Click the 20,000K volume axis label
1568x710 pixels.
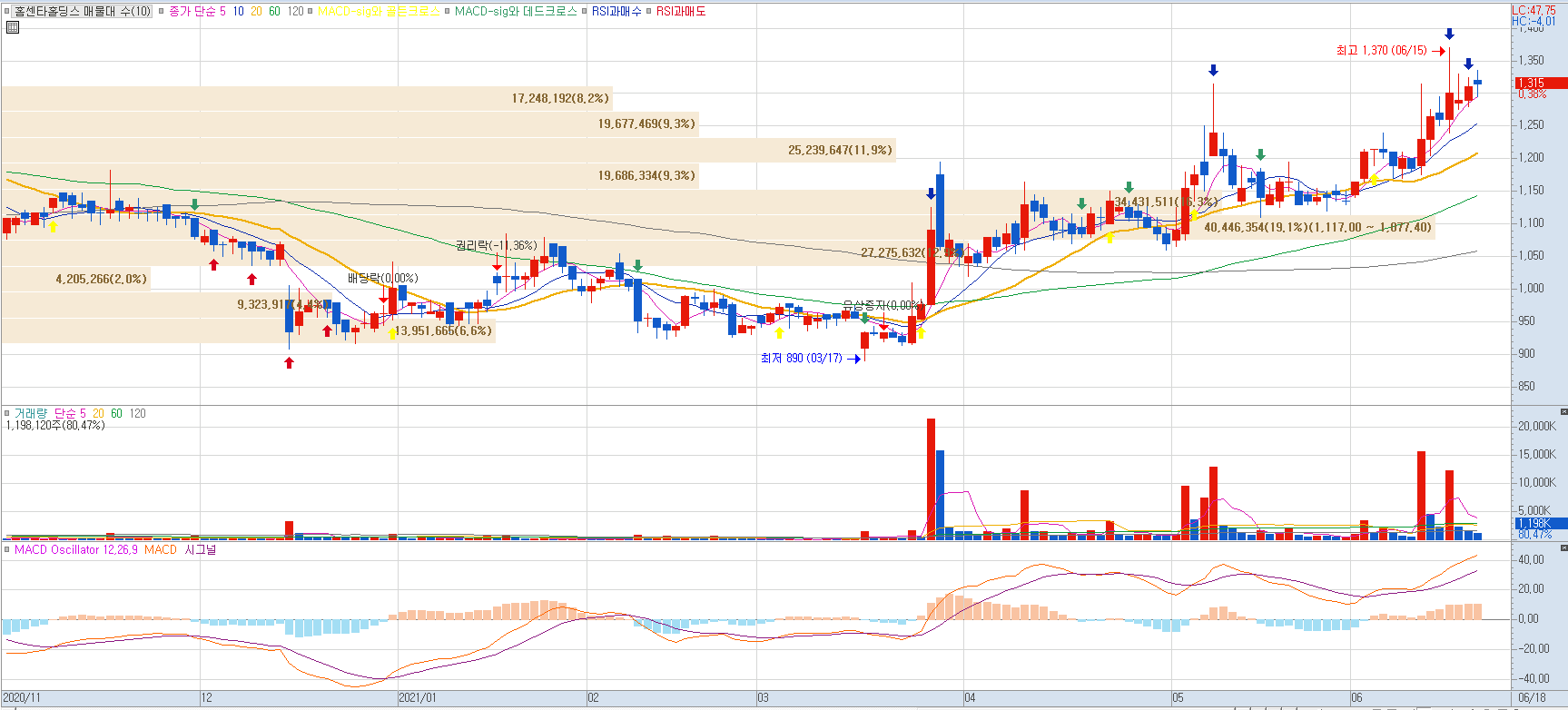[x=1536, y=426]
